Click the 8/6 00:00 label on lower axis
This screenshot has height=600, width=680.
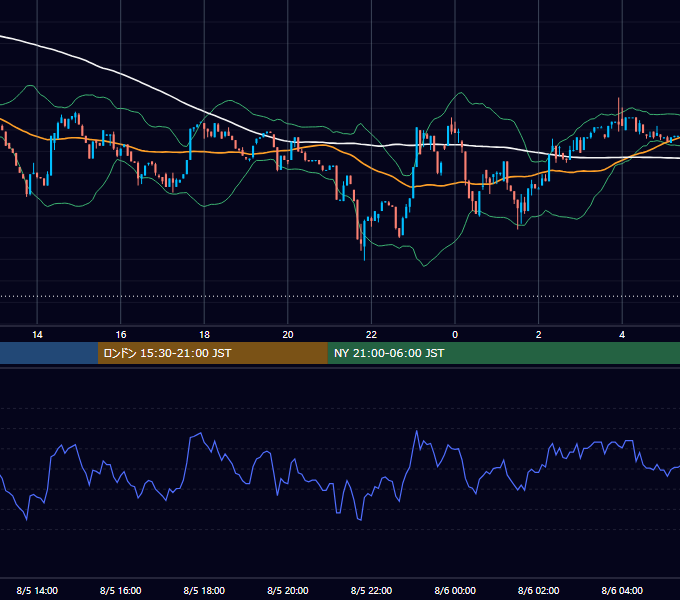tap(455, 590)
